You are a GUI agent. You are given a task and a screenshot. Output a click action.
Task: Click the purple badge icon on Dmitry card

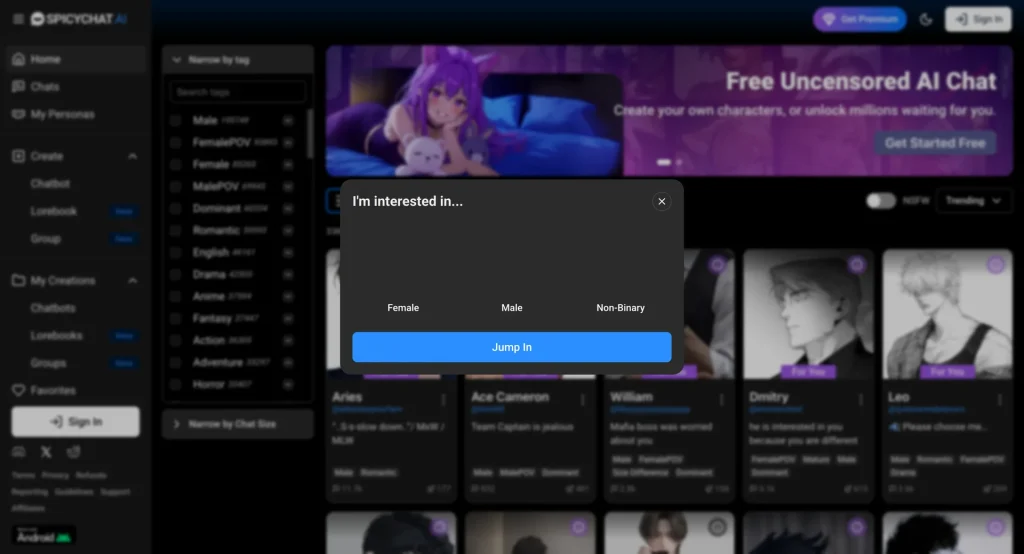click(x=857, y=264)
